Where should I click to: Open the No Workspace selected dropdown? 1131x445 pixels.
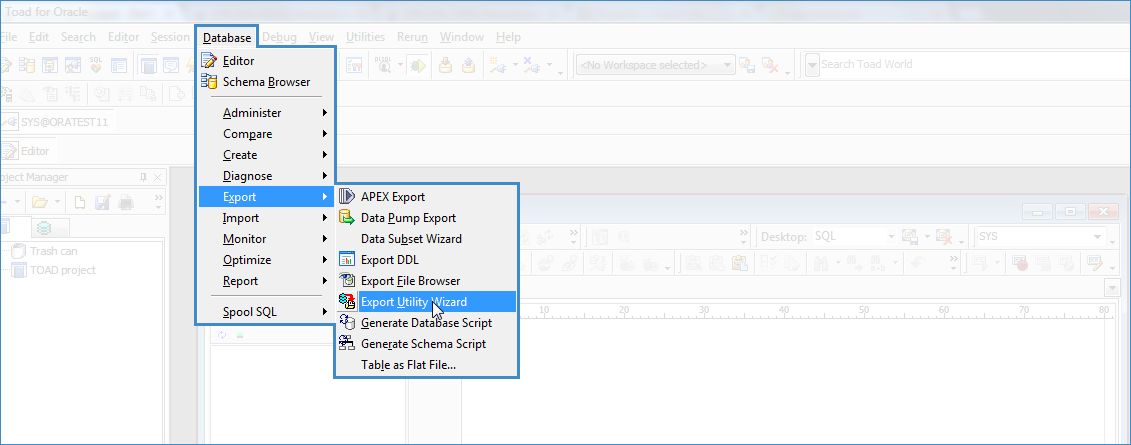[x=656, y=66]
